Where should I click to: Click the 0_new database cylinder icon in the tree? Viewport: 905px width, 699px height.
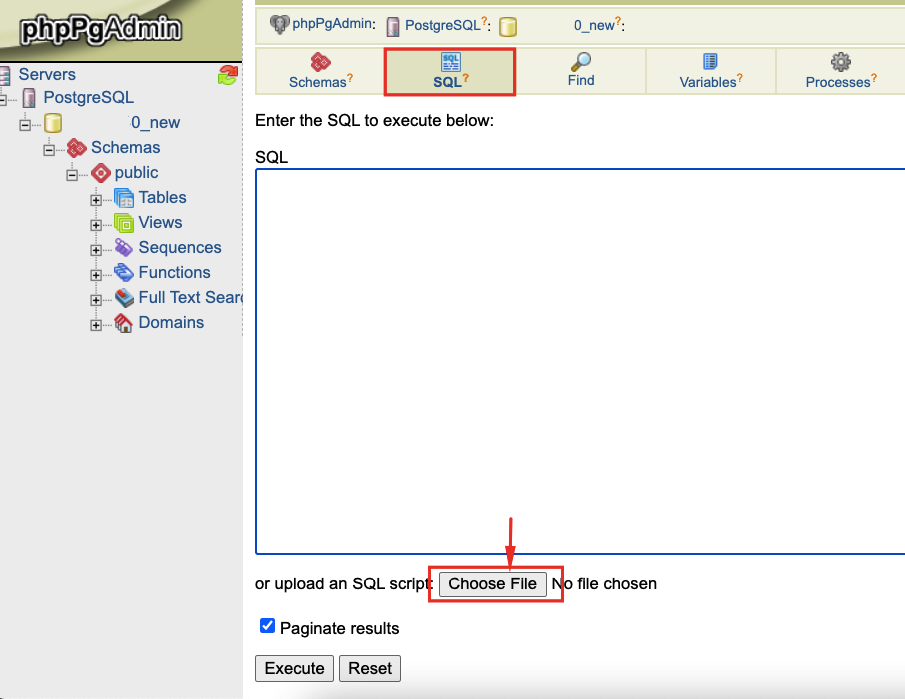point(53,123)
